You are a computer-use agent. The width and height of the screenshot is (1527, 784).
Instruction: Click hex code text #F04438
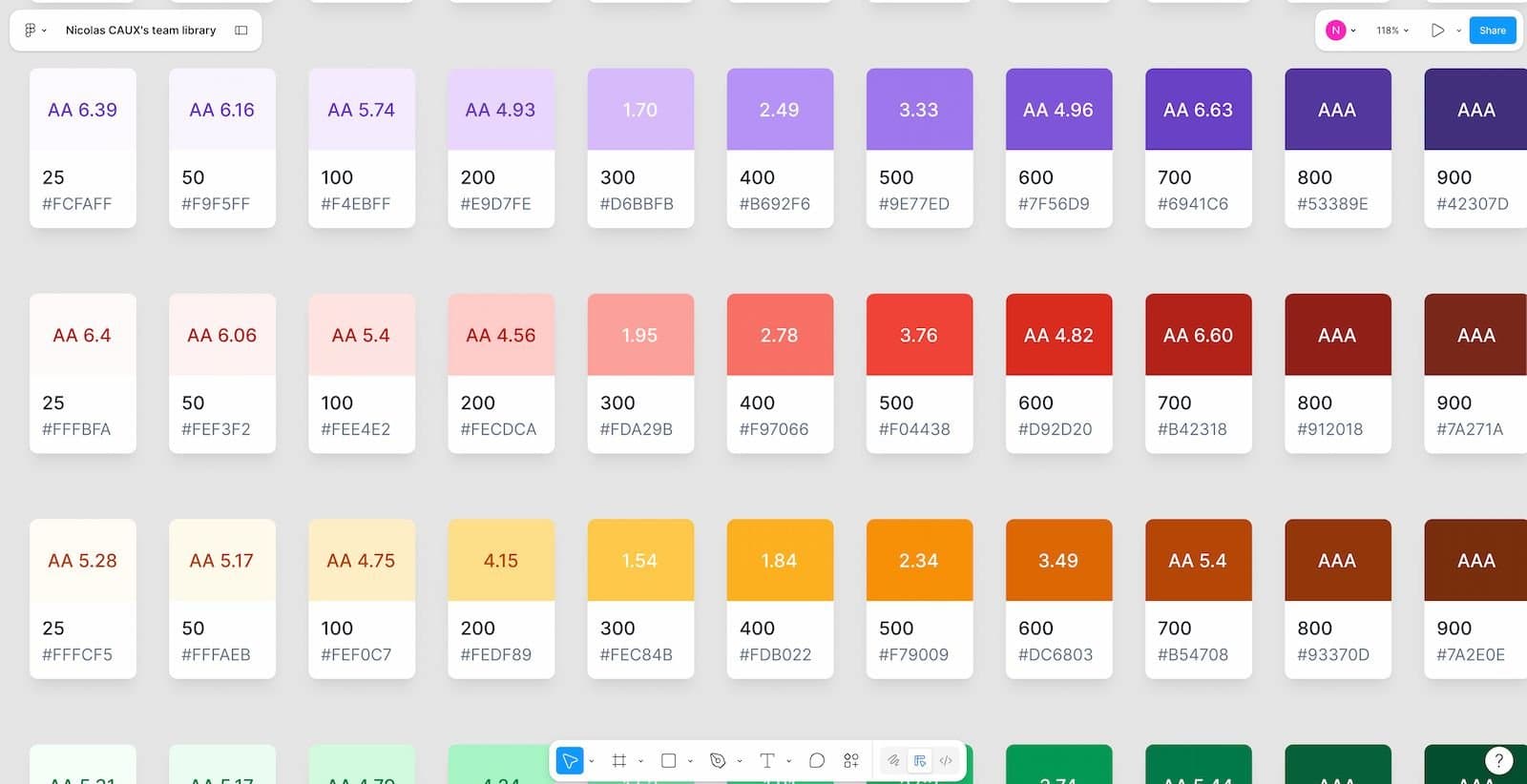coord(915,429)
